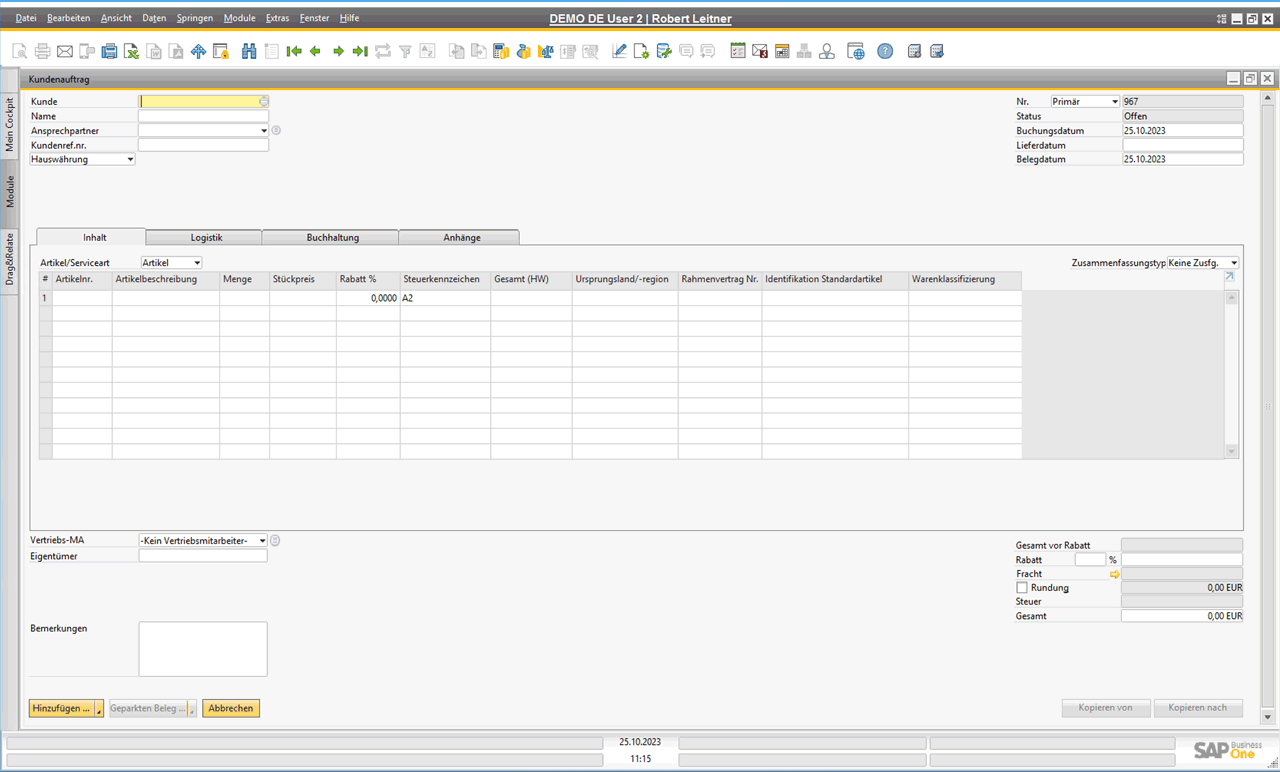Image resolution: width=1280 pixels, height=772 pixels.
Task: Click the layout designer pencil icon
Action: click(619, 51)
